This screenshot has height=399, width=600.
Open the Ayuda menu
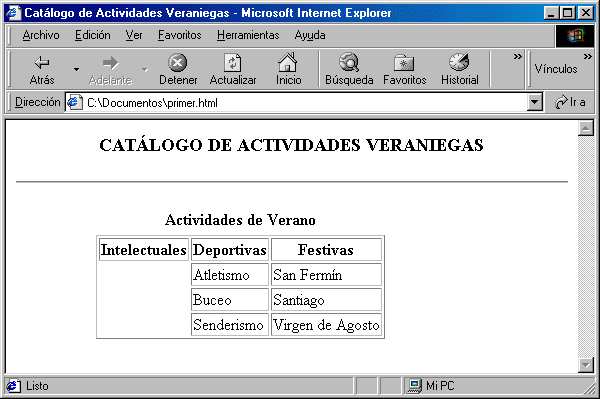(x=310, y=35)
